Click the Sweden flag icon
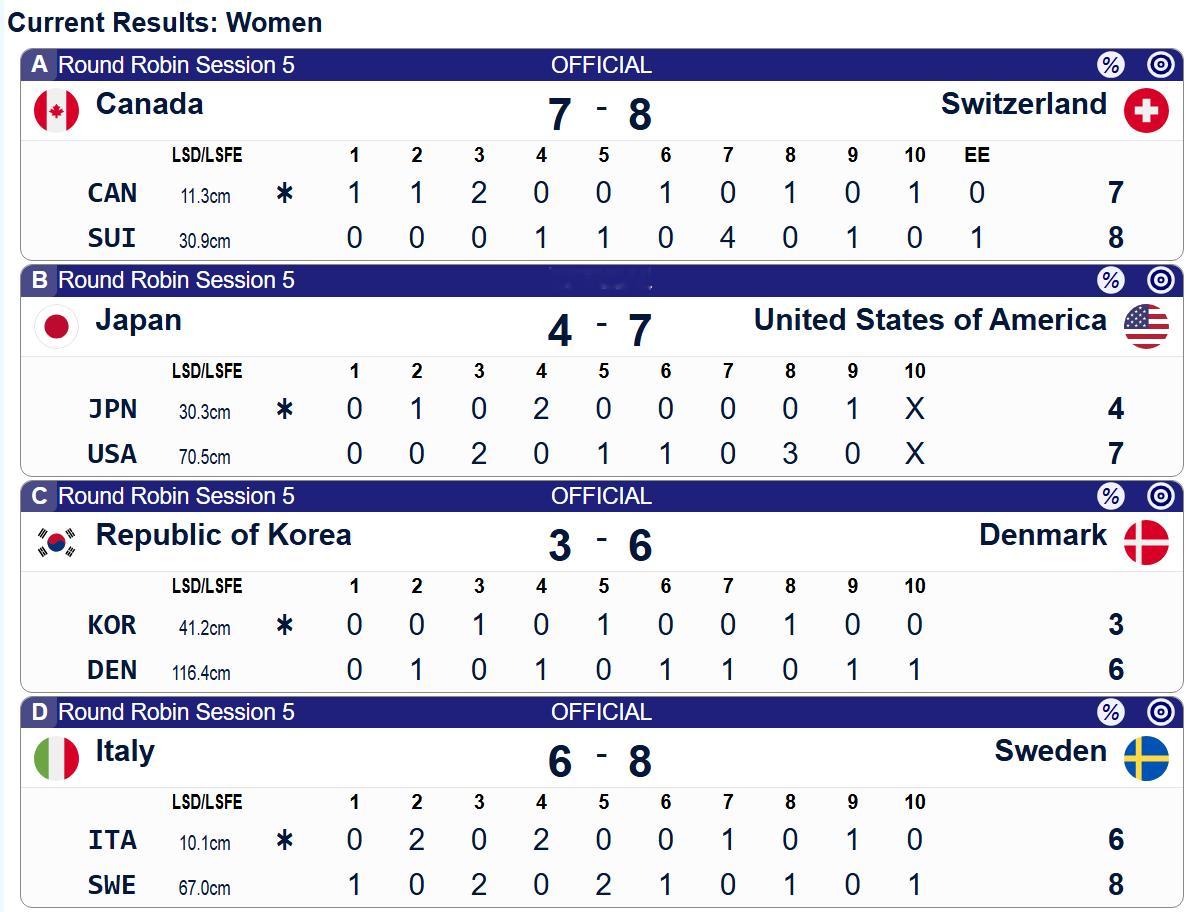The width and height of the screenshot is (1203, 912). point(1146,758)
